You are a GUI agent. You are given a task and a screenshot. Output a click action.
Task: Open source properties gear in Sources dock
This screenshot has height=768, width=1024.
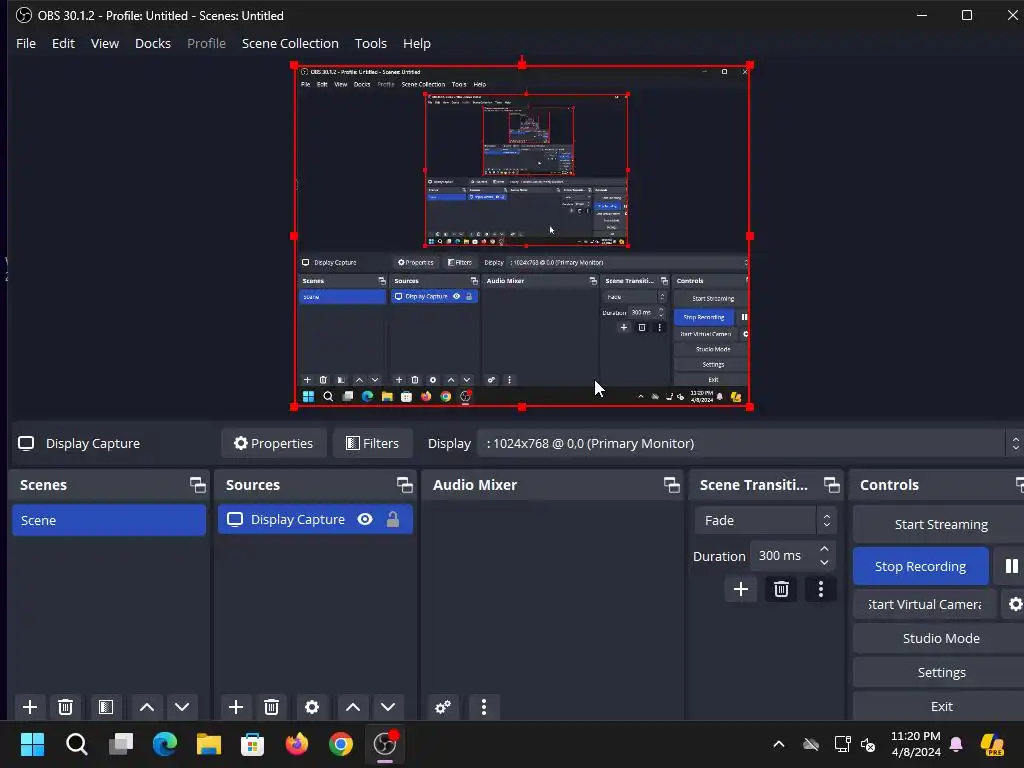pos(312,707)
